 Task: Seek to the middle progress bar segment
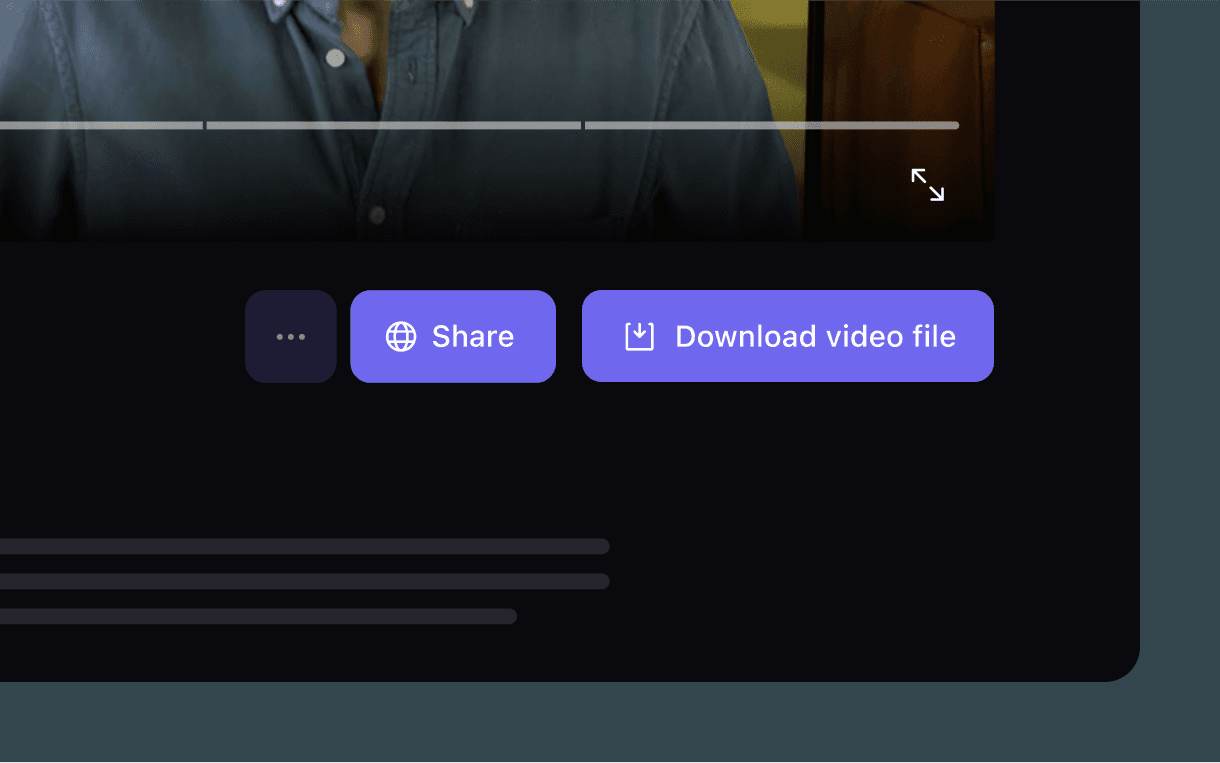pos(393,126)
